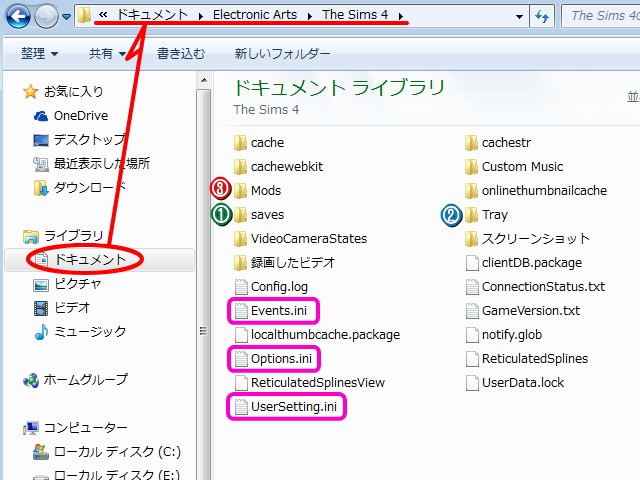Select the saves folder

tap(259, 215)
